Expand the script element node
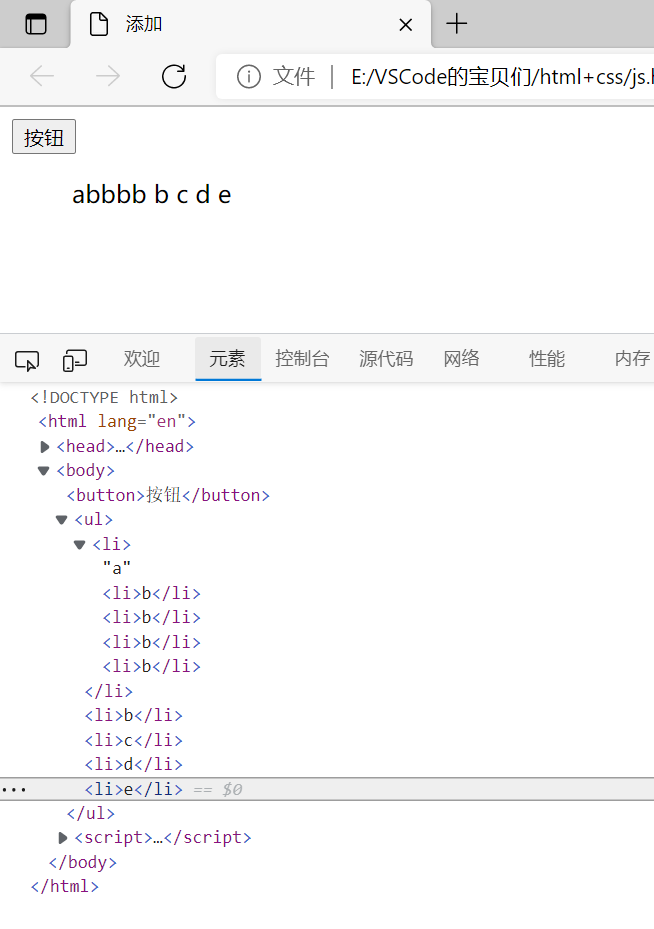This screenshot has width=654, height=929. pyautogui.click(x=63, y=838)
